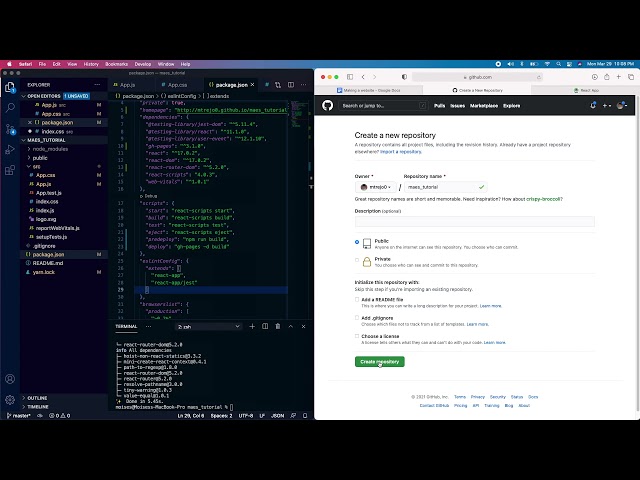
Task: Open the Accounts icon in VS Code
Action: pyautogui.click(x=10, y=379)
